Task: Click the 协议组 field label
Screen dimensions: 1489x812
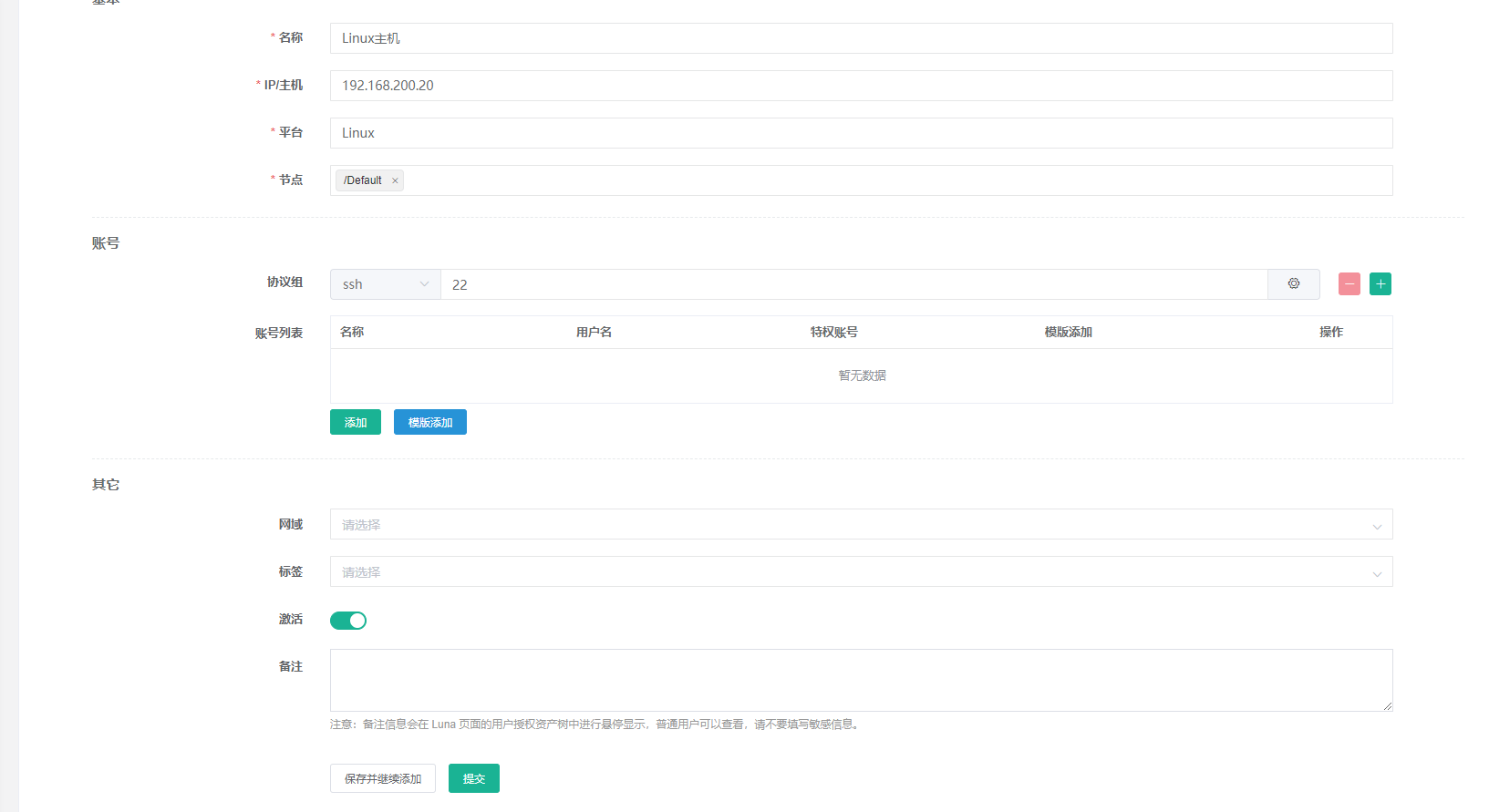Action: click(x=284, y=283)
